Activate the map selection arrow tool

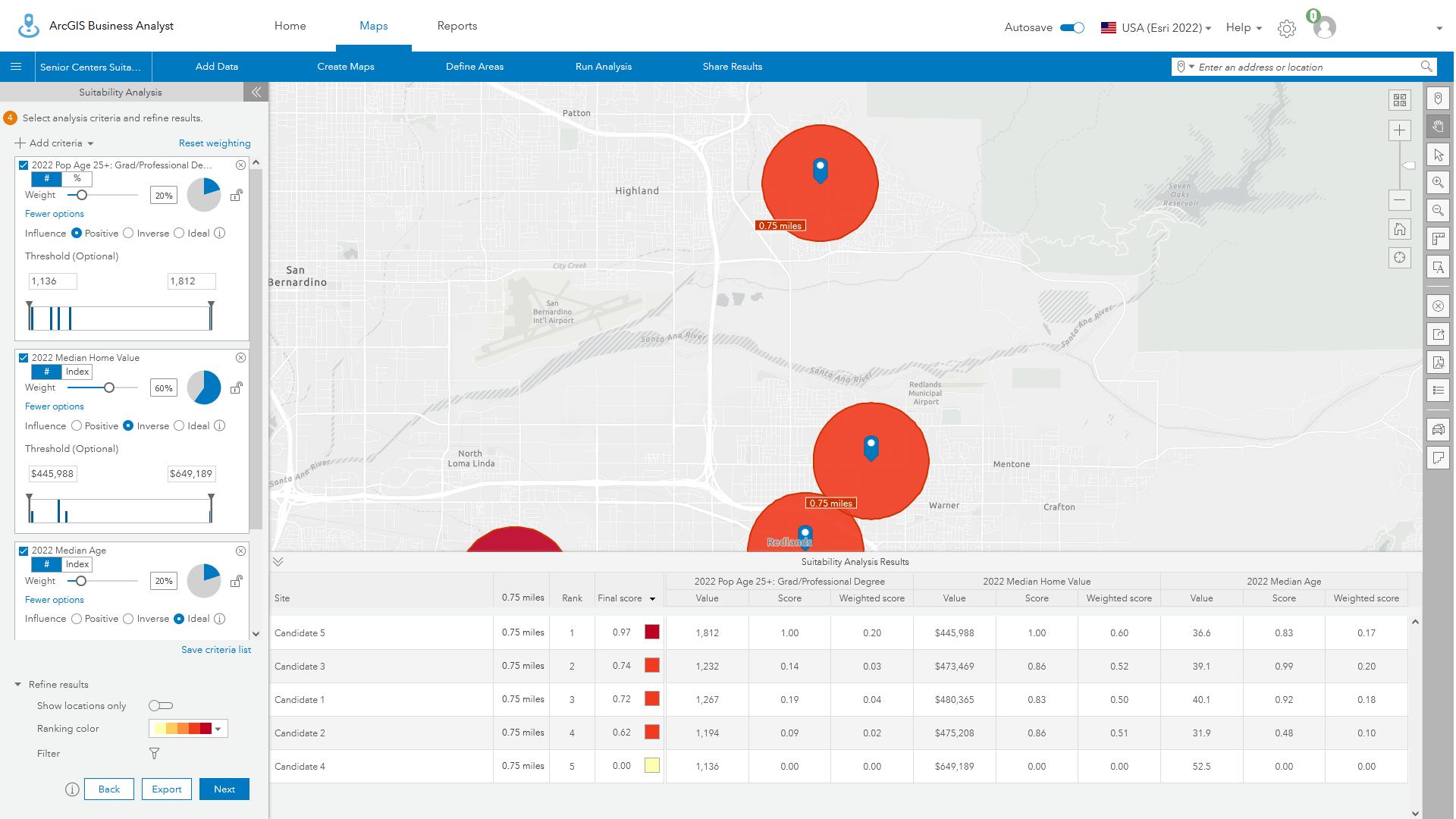coord(1438,155)
